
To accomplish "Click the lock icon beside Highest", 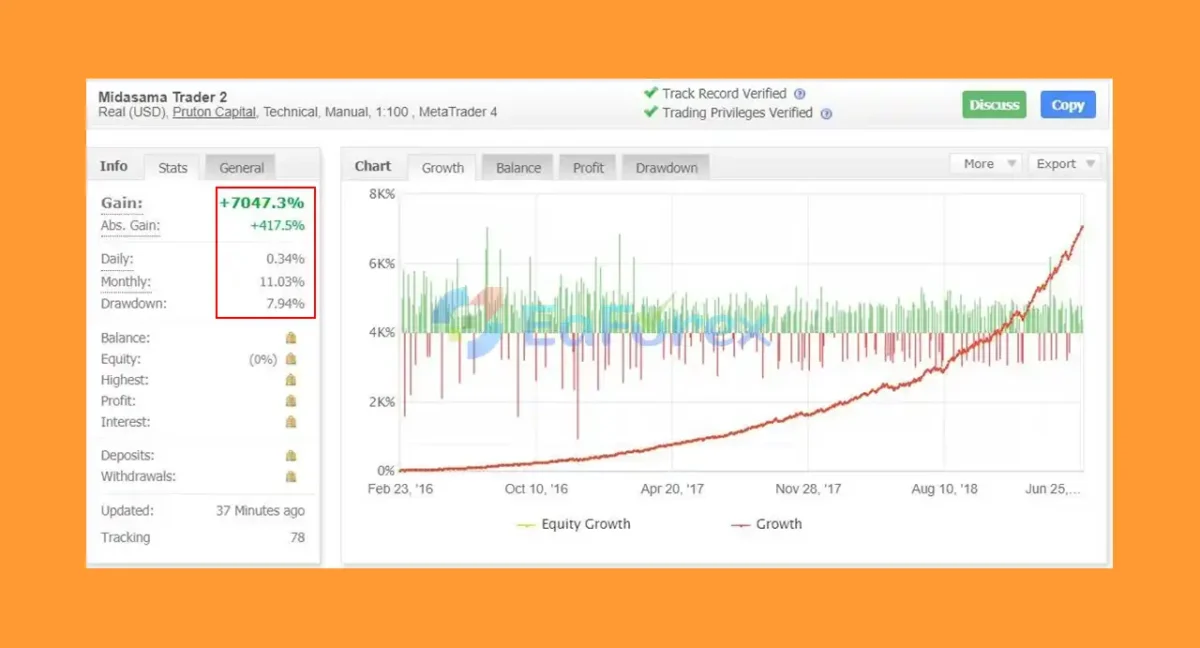I will [291, 380].
